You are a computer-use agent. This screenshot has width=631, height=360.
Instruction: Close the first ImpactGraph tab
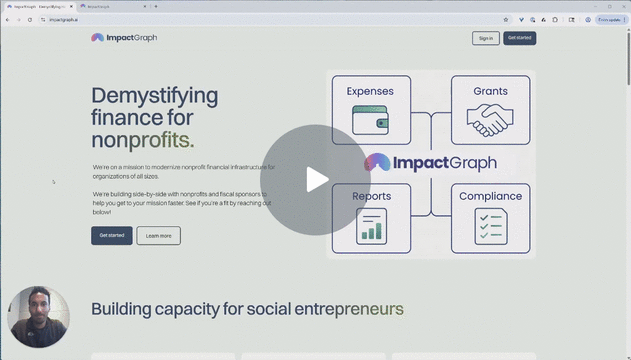coord(71,6)
